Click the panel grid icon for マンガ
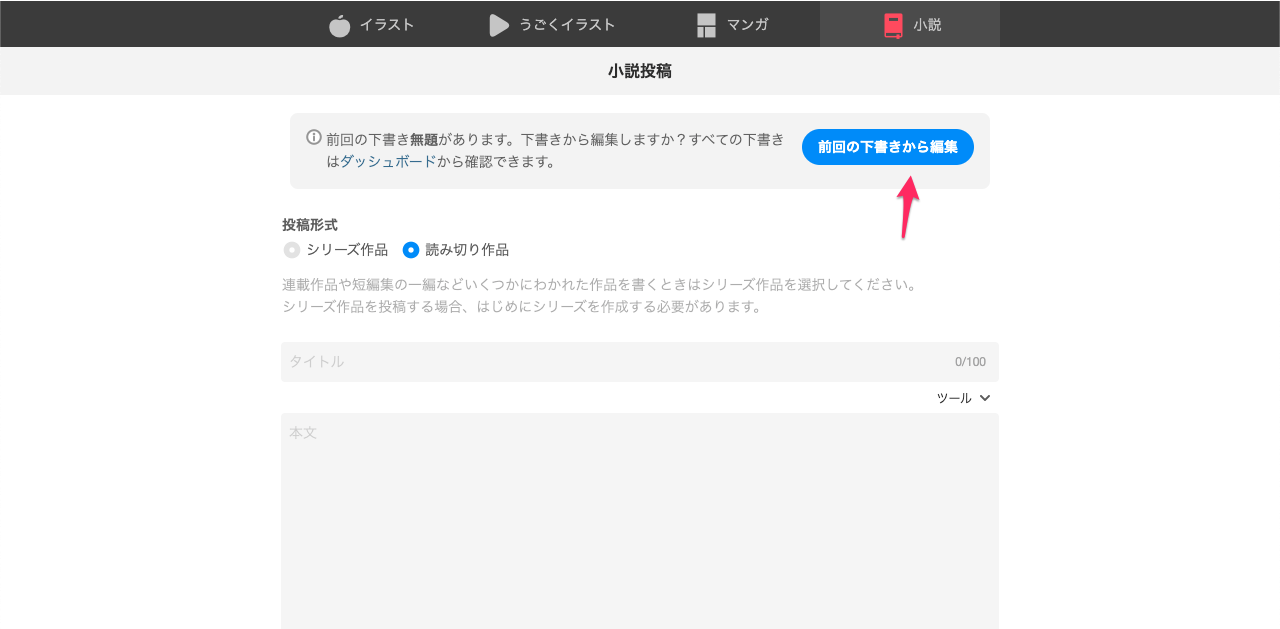The image size is (1280, 629). pyautogui.click(x=706, y=25)
